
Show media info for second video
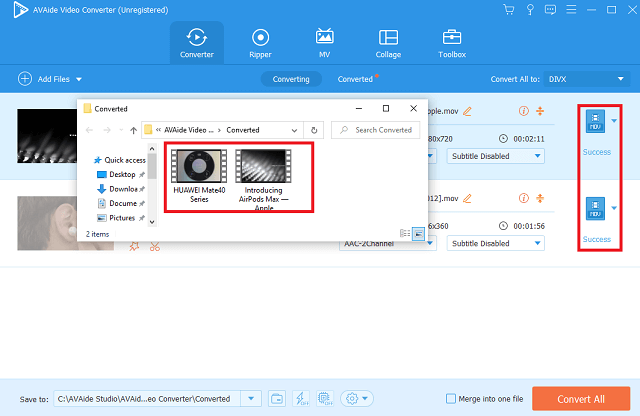tap(524, 198)
